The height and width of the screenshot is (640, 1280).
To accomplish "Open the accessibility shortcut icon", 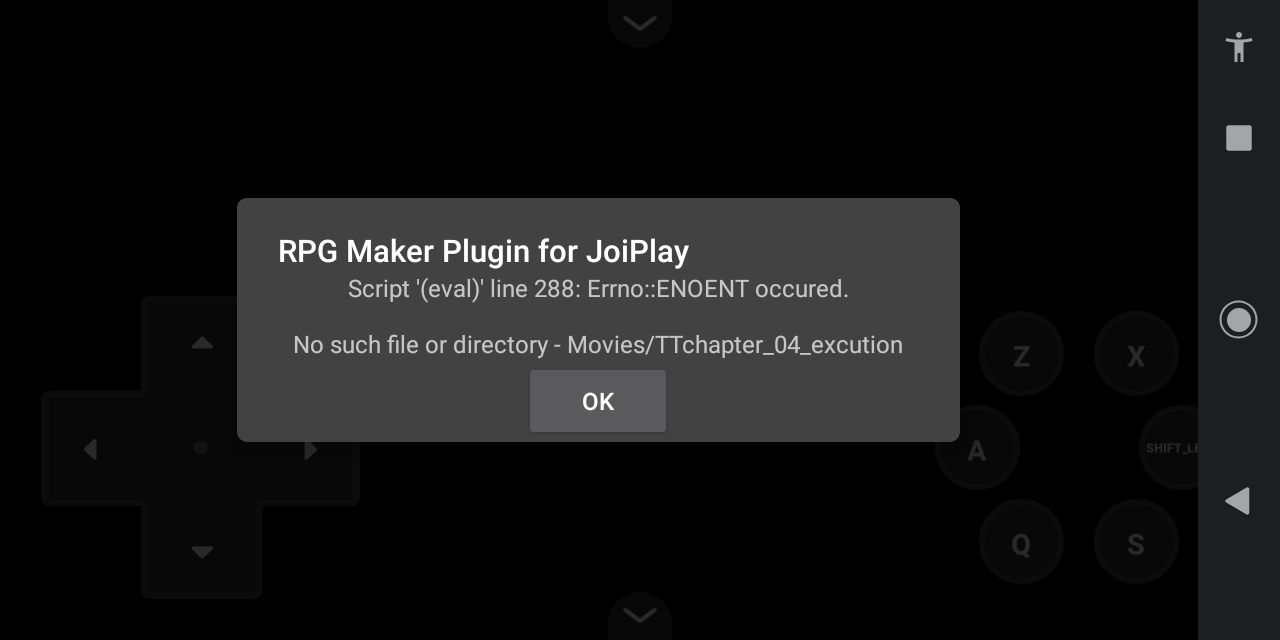I will pos(1238,47).
